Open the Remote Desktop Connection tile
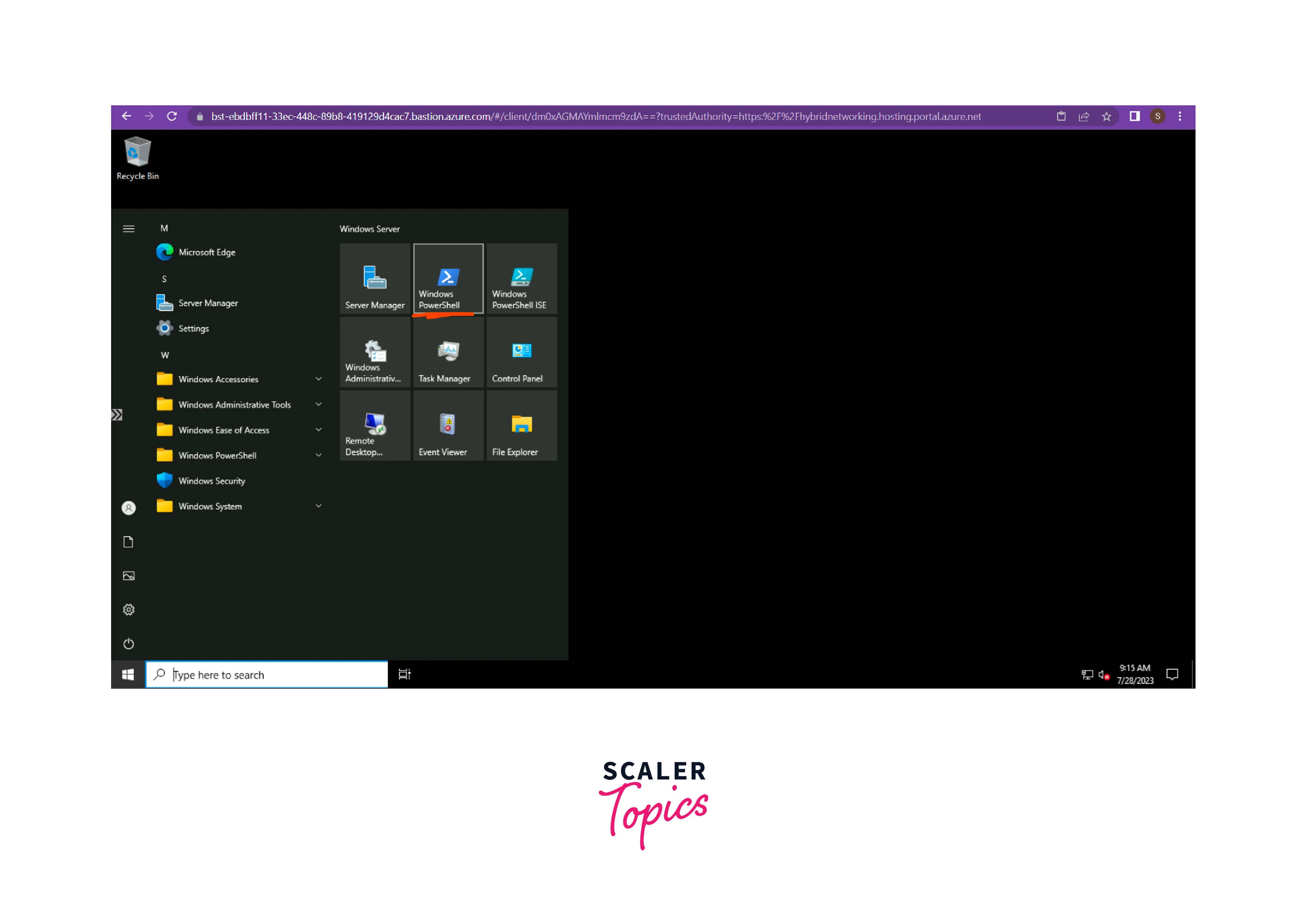Viewport: 1307px width, 924px height. (x=374, y=425)
